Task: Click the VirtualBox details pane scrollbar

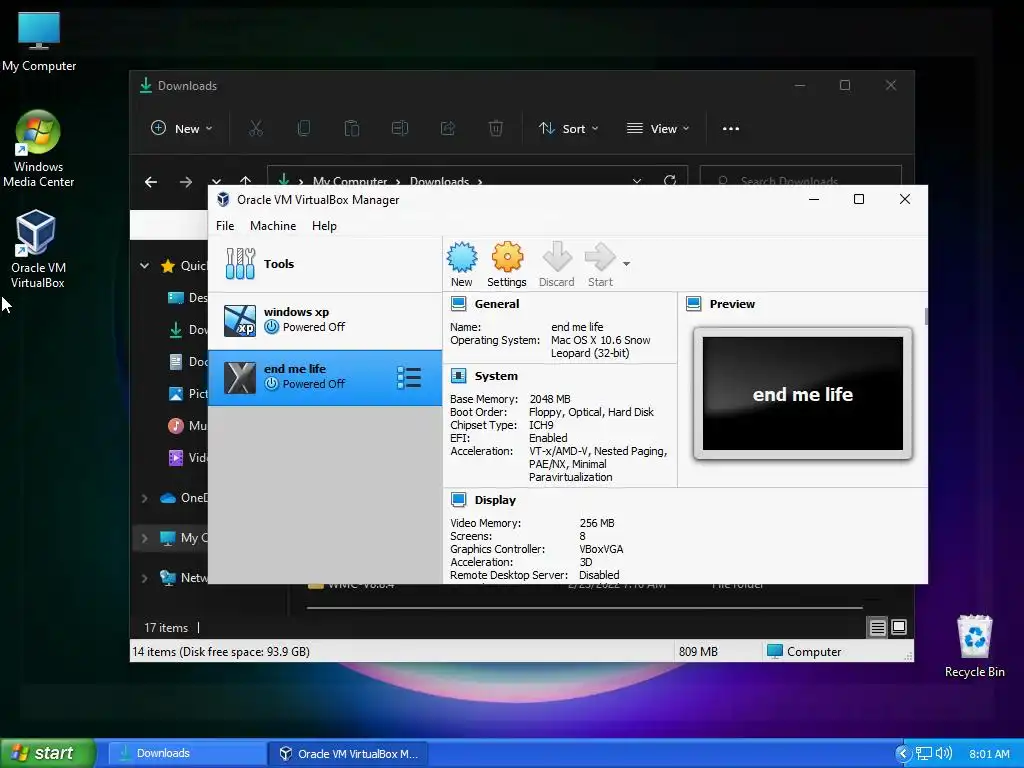Action: coord(925,316)
